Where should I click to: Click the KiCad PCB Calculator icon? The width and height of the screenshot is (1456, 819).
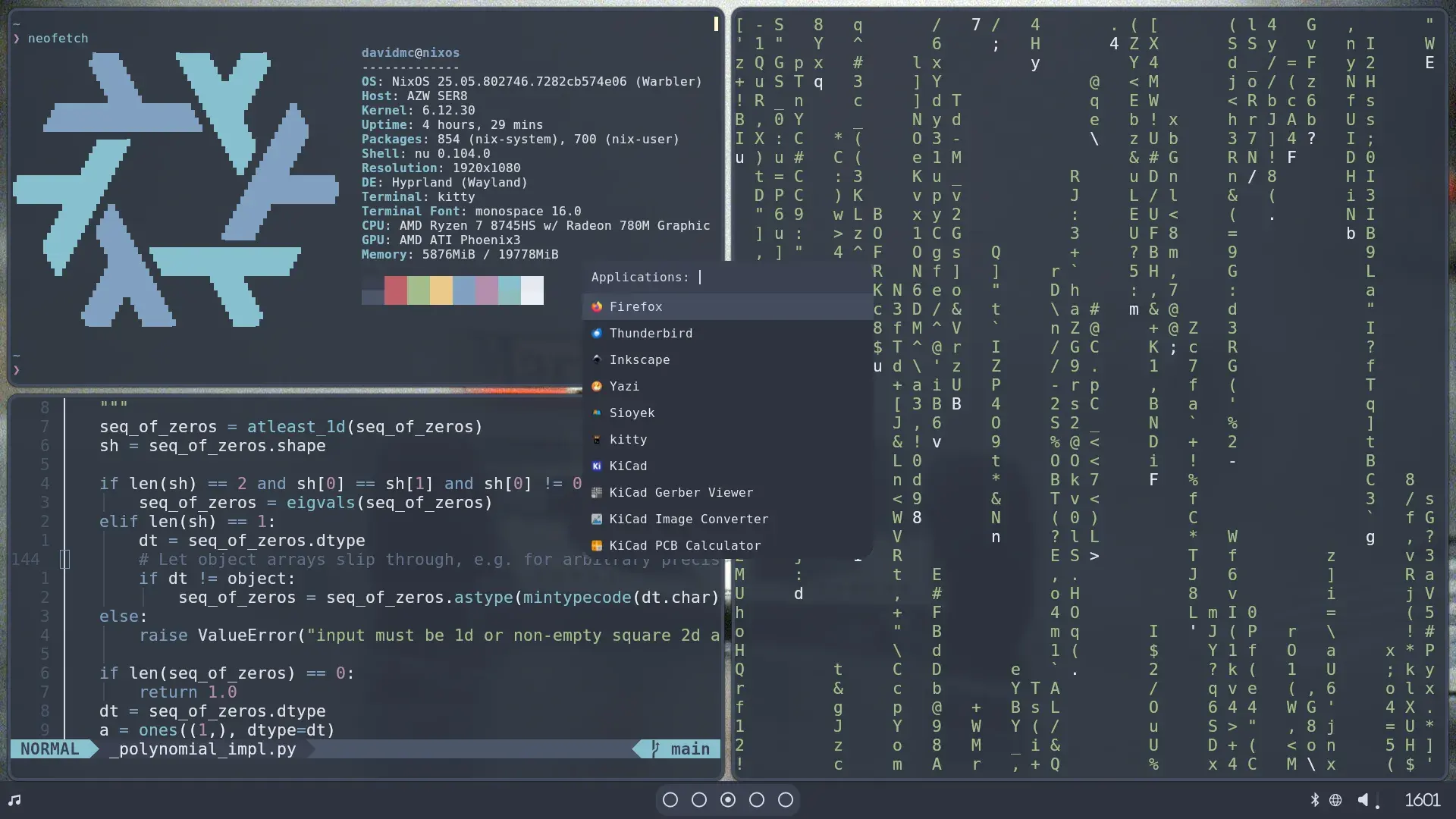(x=597, y=545)
